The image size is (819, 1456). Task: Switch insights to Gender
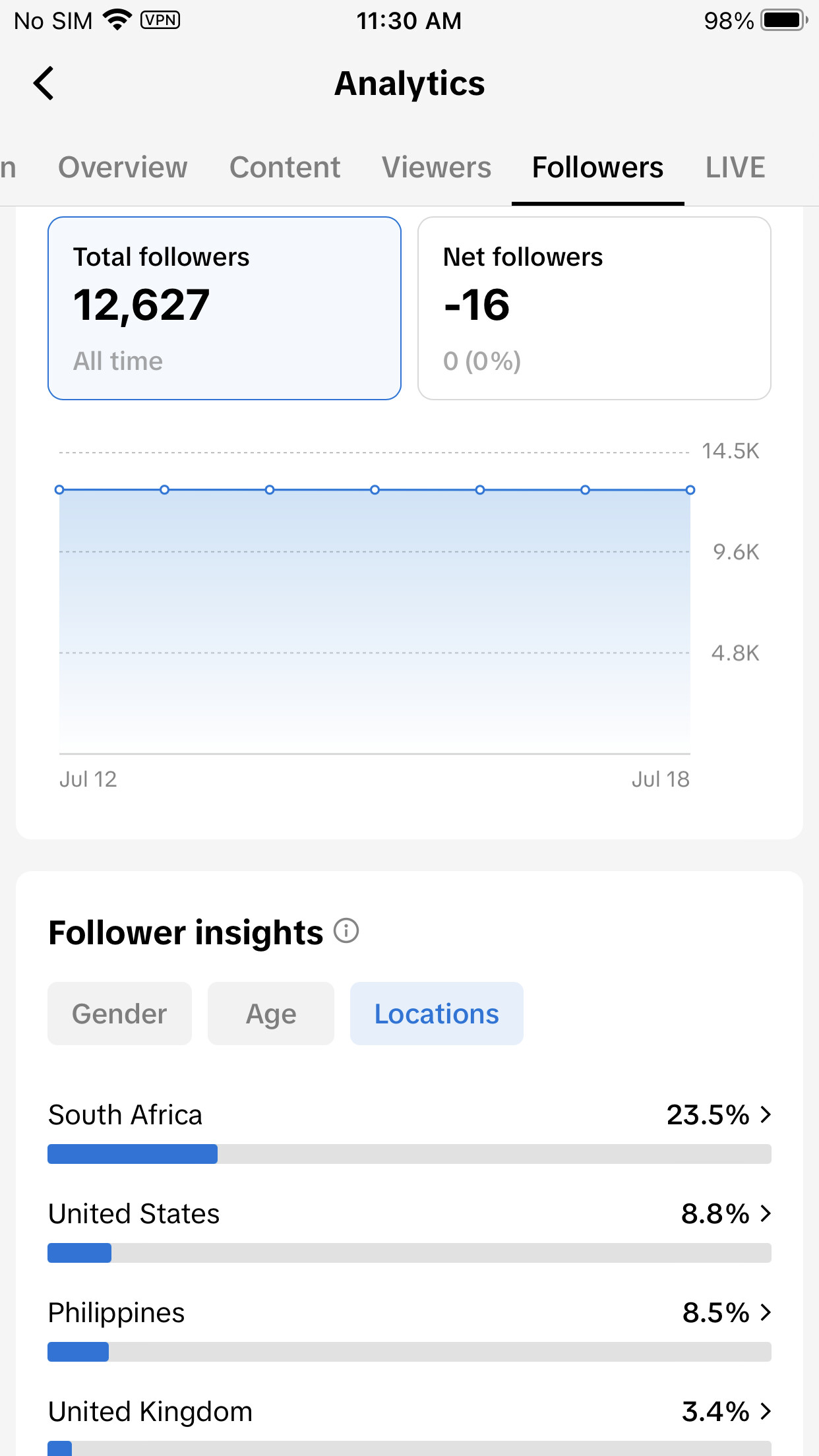pos(119,1014)
